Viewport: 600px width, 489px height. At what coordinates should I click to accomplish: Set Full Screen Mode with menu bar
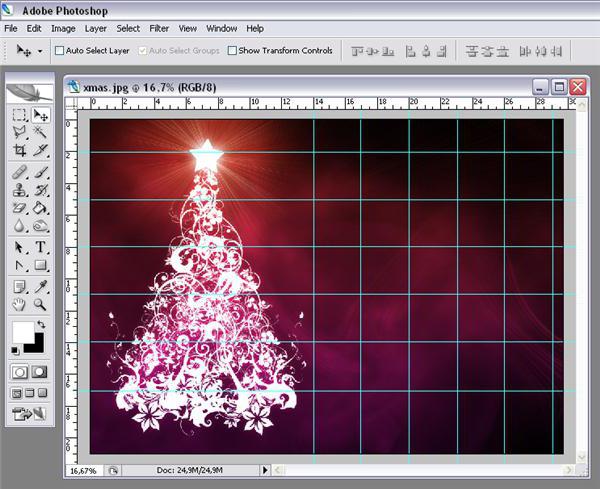click(x=29, y=393)
